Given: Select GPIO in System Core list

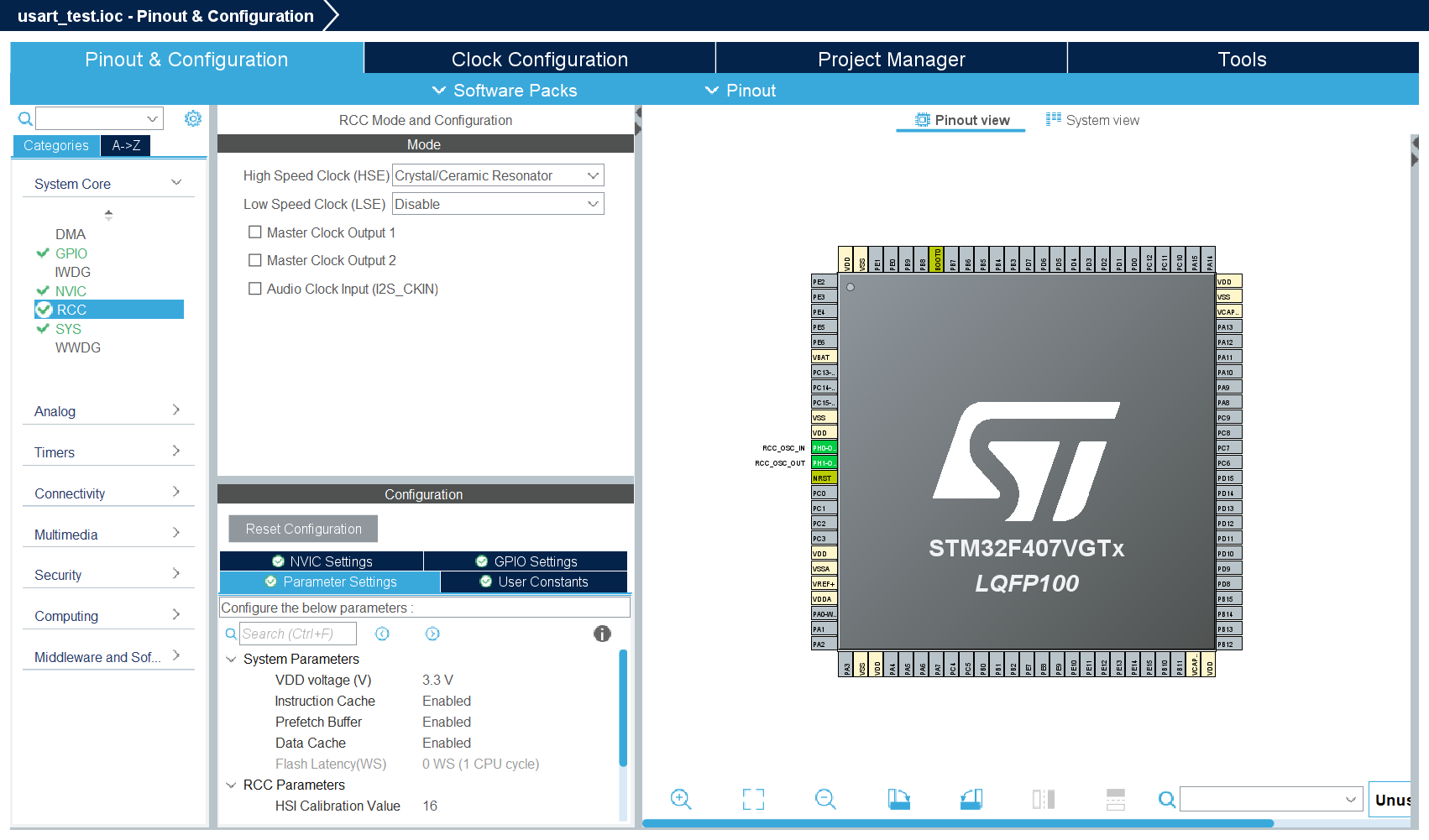Looking at the screenshot, I should (x=71, y=253).
